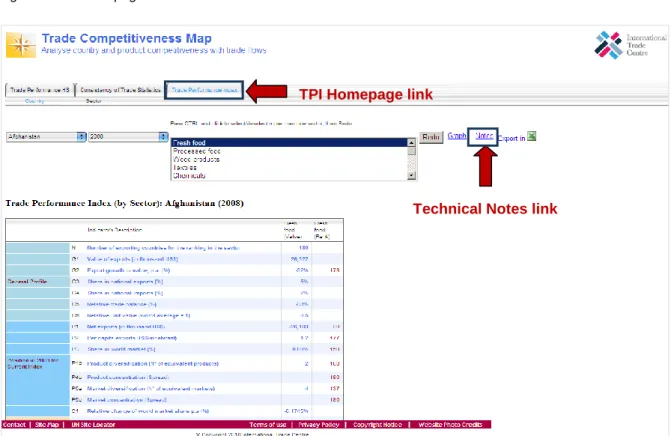This screenshot has height=436, width=671.
Task: Open Terms of use footer link
Action: [267, 424]
